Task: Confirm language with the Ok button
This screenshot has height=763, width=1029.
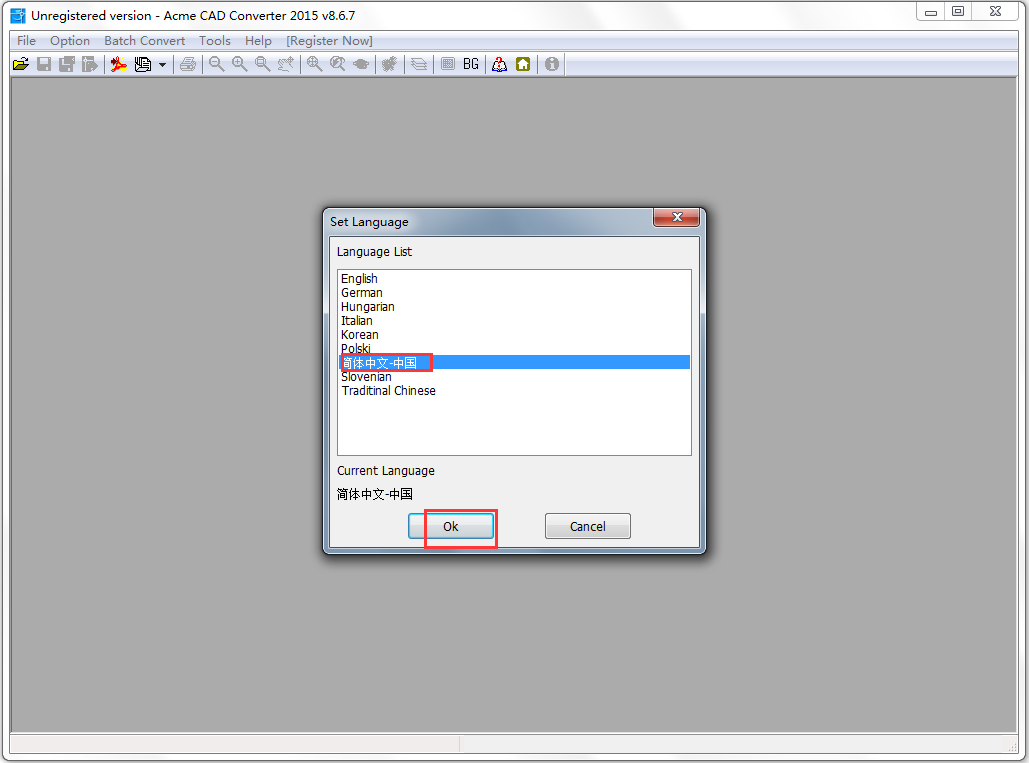Action: [450, 526]
